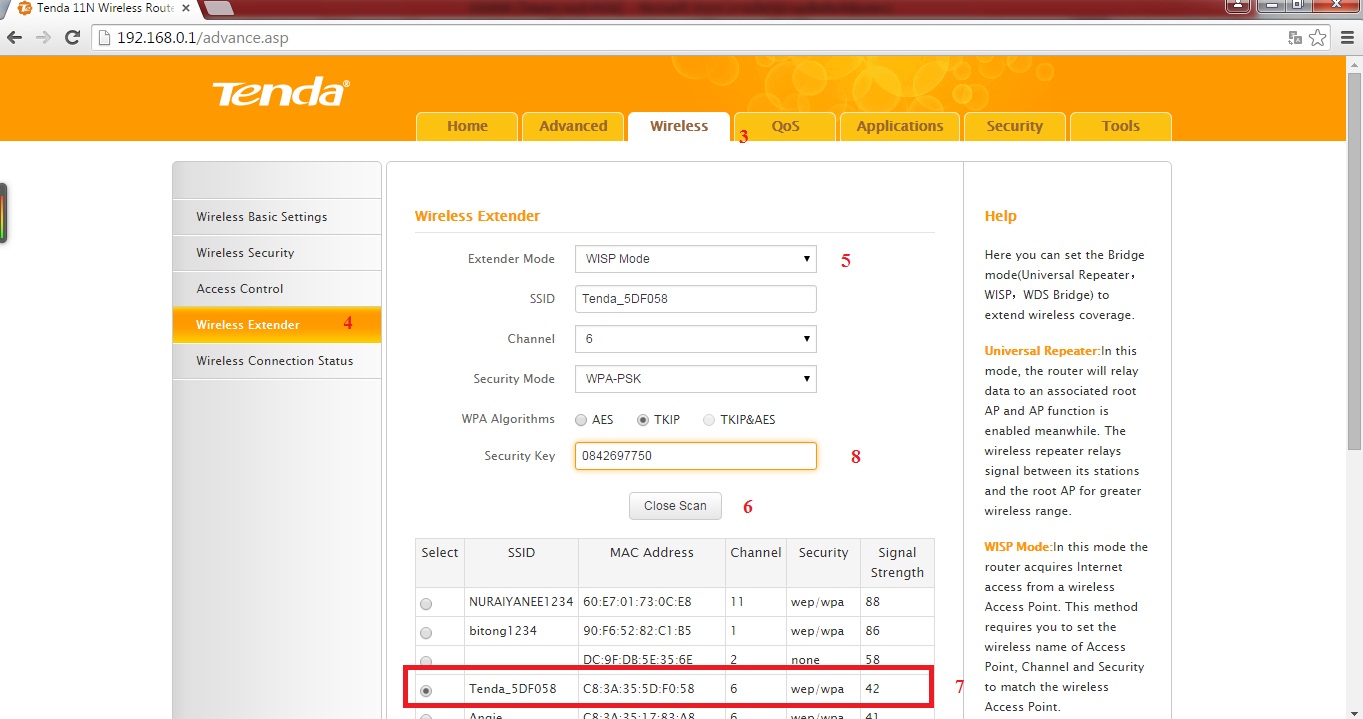Select Tenda_5DF058 network radio button
This screenshot has height=719, width=1363.
tap(426, 691)
